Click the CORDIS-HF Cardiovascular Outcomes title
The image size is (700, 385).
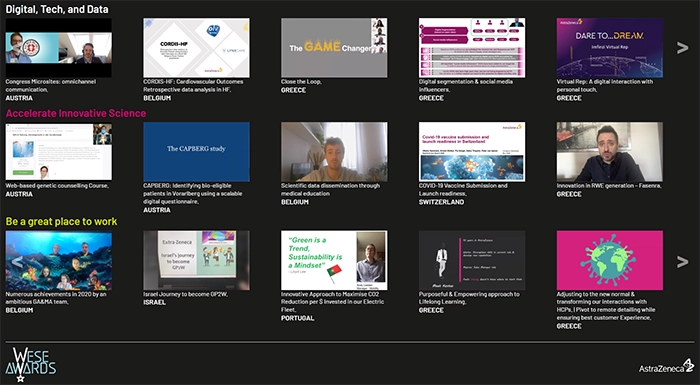[x=193, y=86]
